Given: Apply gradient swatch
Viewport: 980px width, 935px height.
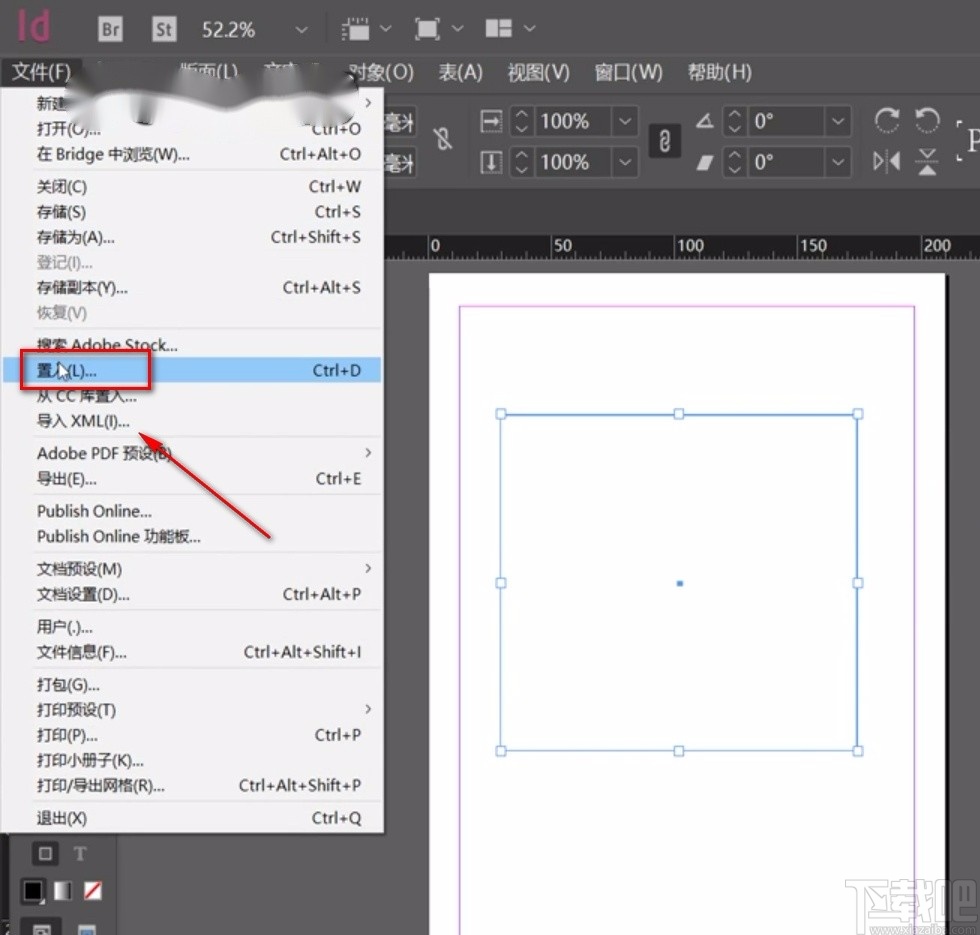Looking at the screenshot, I should [x=62, y=891].
